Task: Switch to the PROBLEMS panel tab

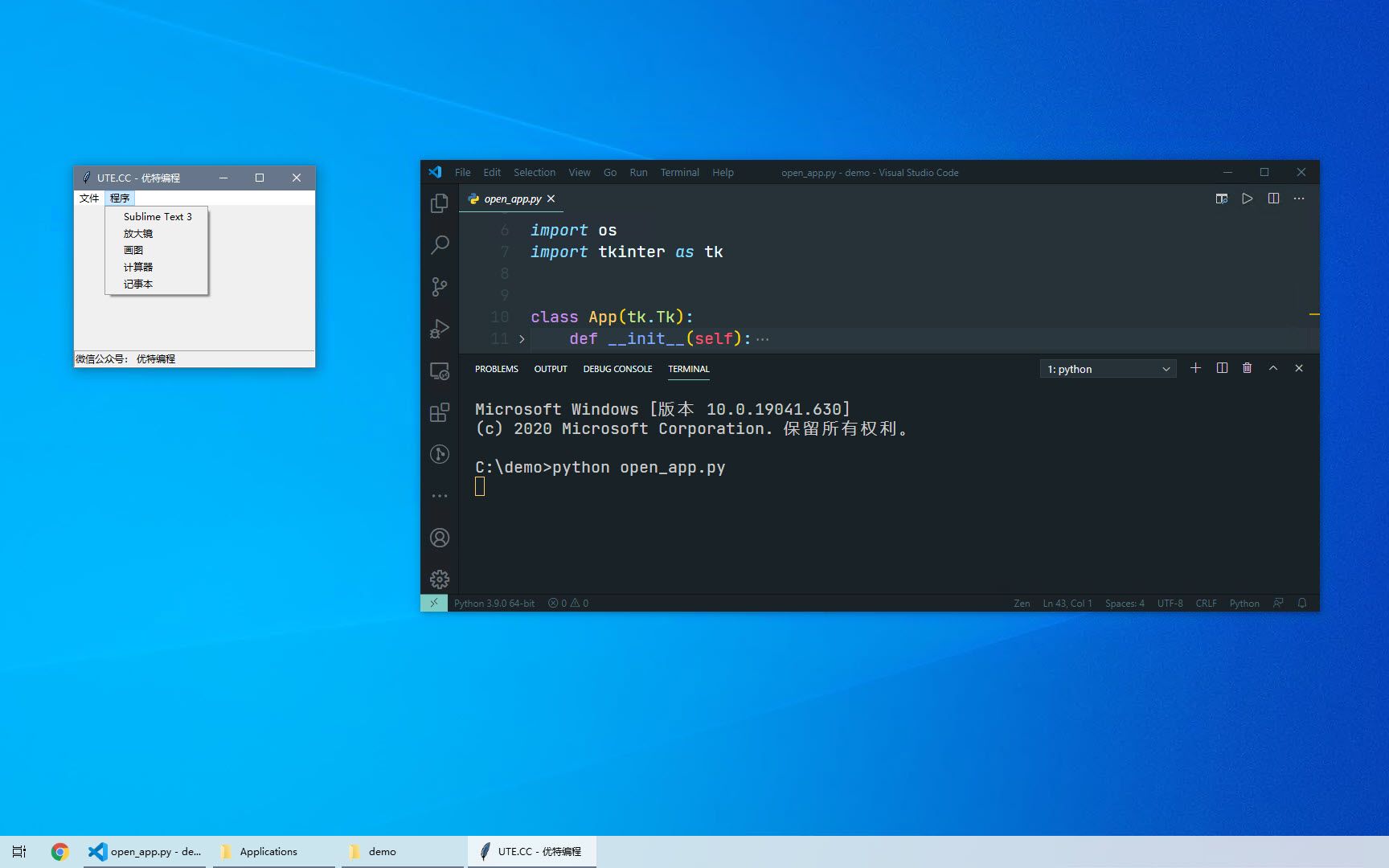Action: coord(497,369)
